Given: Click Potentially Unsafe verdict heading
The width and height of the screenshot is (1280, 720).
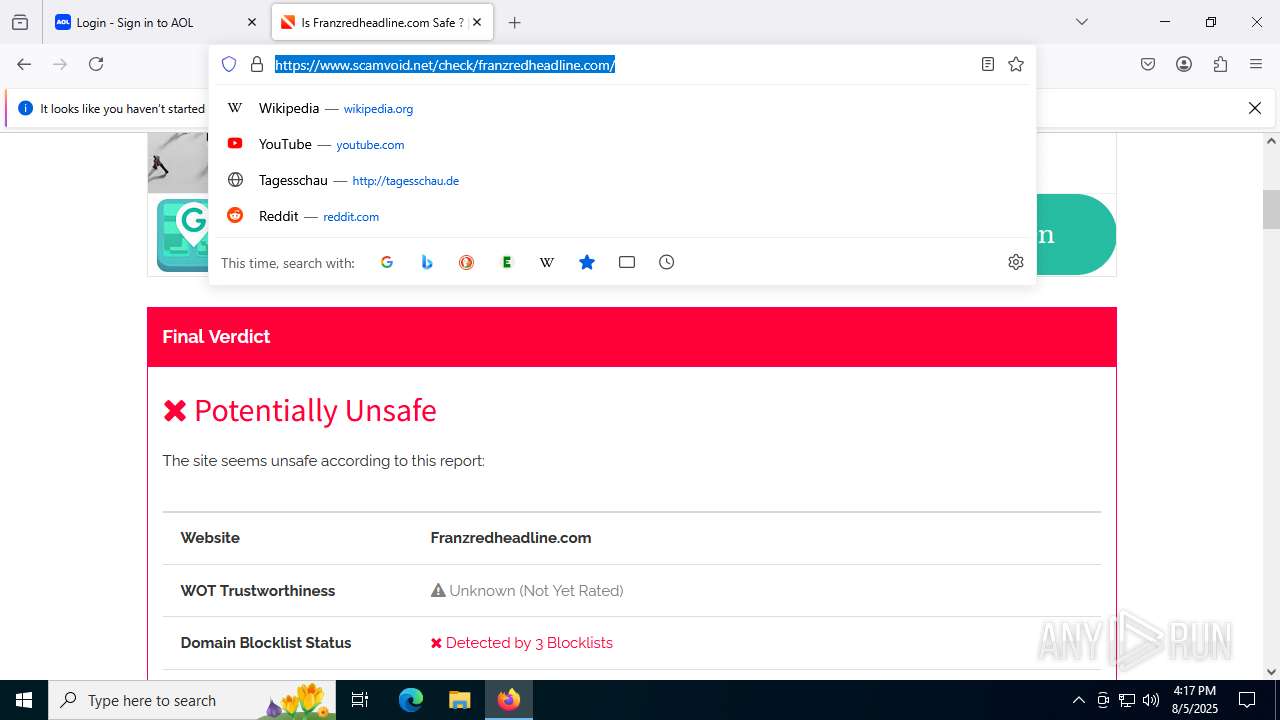Looking at the screenshot, I should pyautogui.click(x=300, y=410).
